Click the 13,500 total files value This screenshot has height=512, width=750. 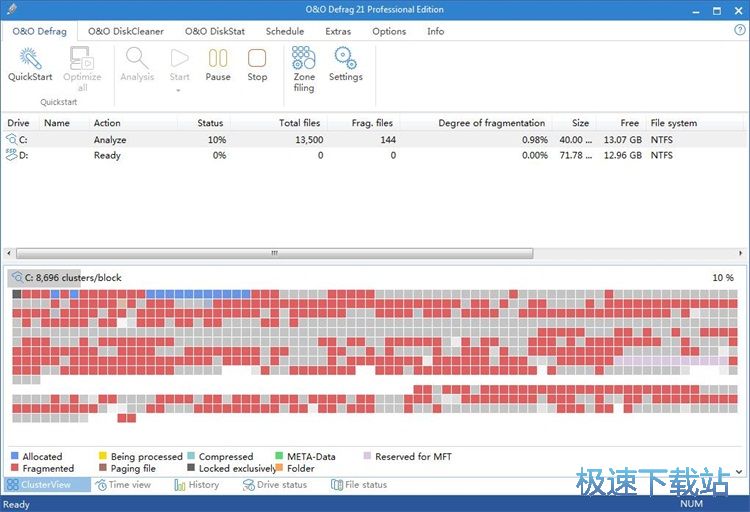(309, 140)
